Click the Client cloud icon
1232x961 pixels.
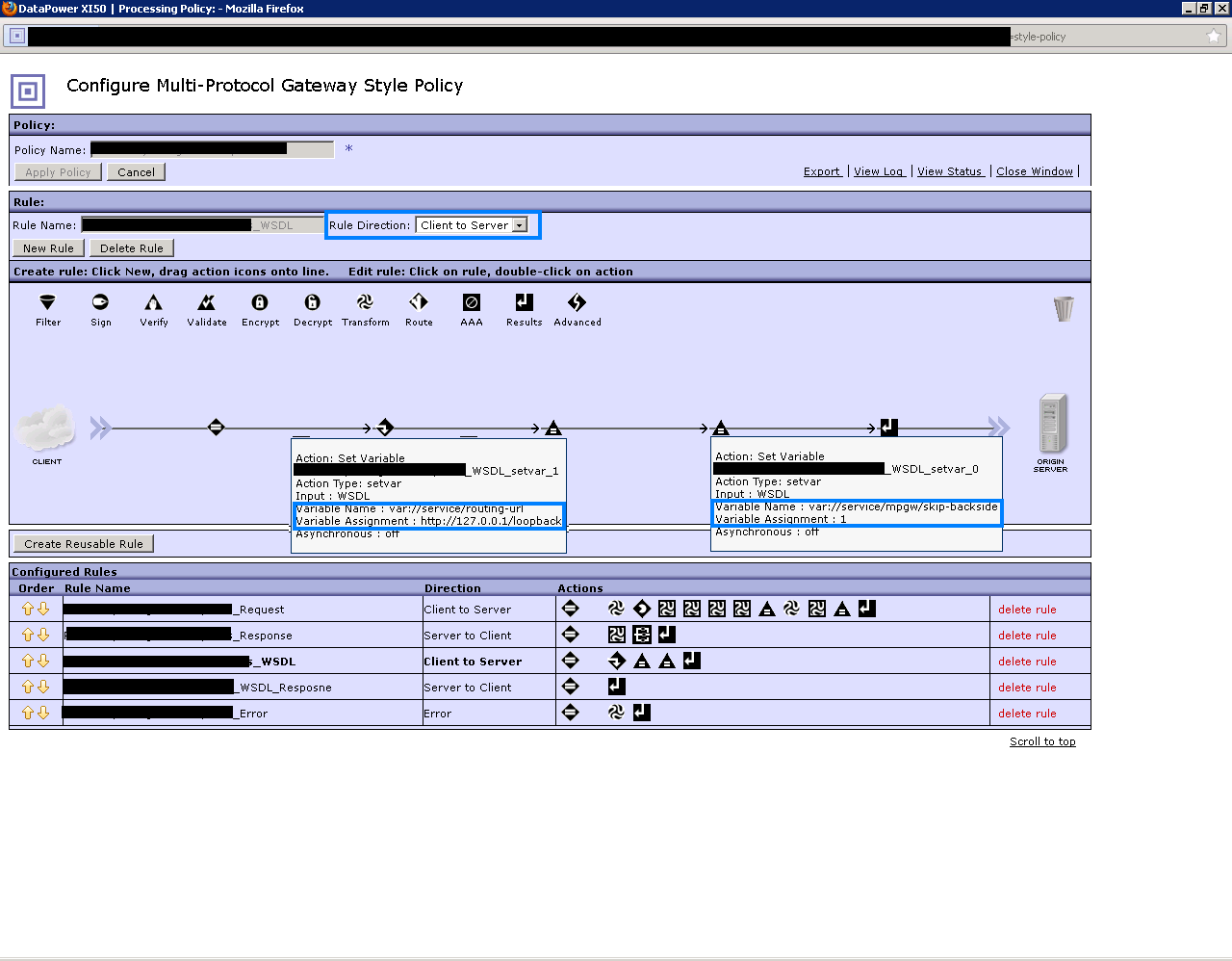46,429
